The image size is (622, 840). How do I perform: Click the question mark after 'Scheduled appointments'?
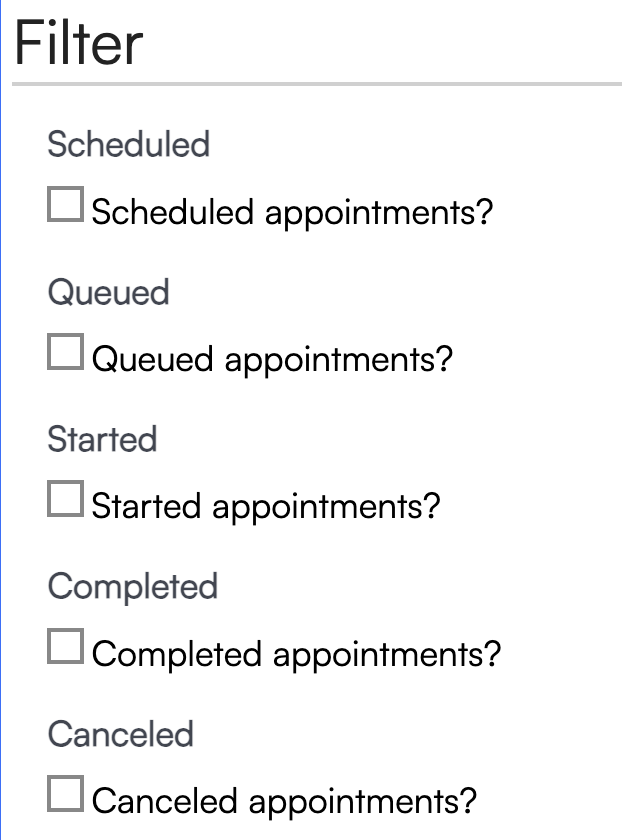[485, 212]
